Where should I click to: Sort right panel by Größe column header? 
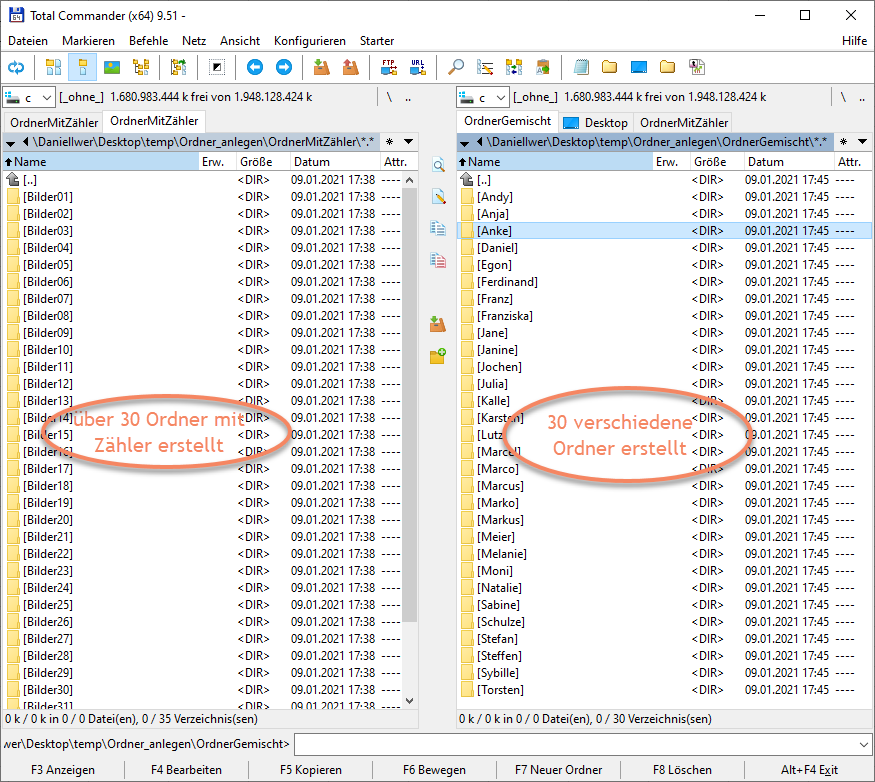pyautogui.click(x=716, y=162)
